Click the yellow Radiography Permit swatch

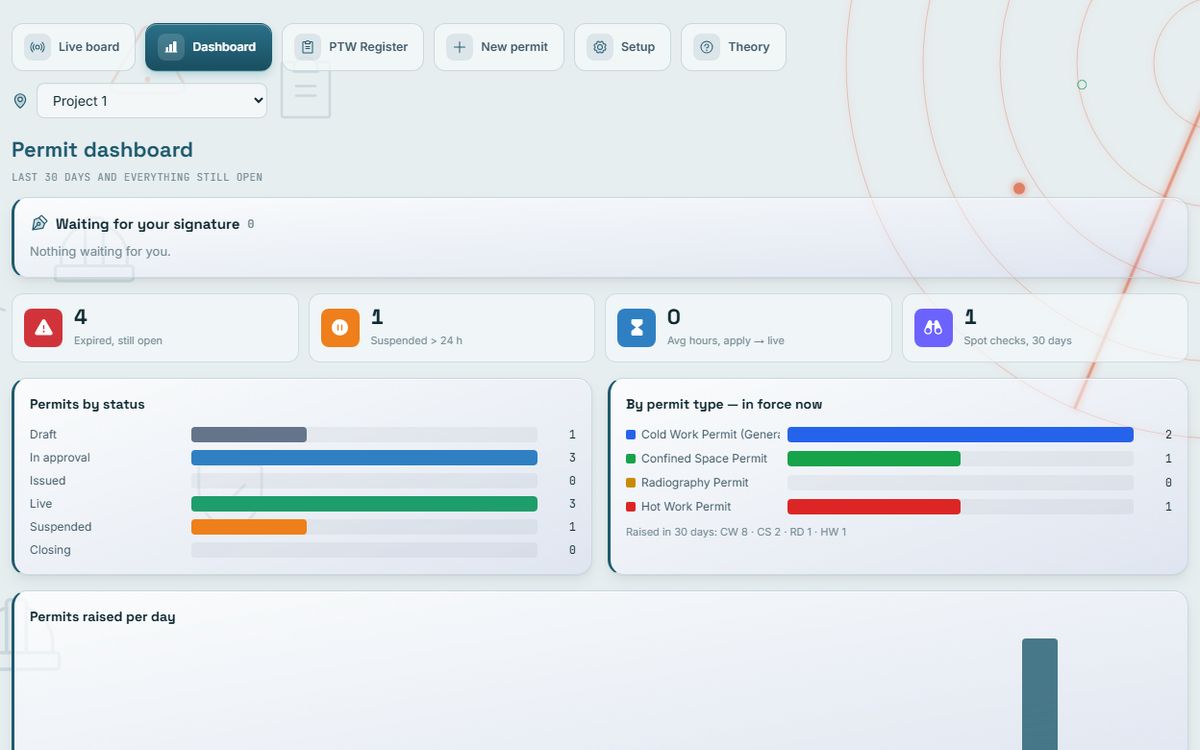coord(631,483)
